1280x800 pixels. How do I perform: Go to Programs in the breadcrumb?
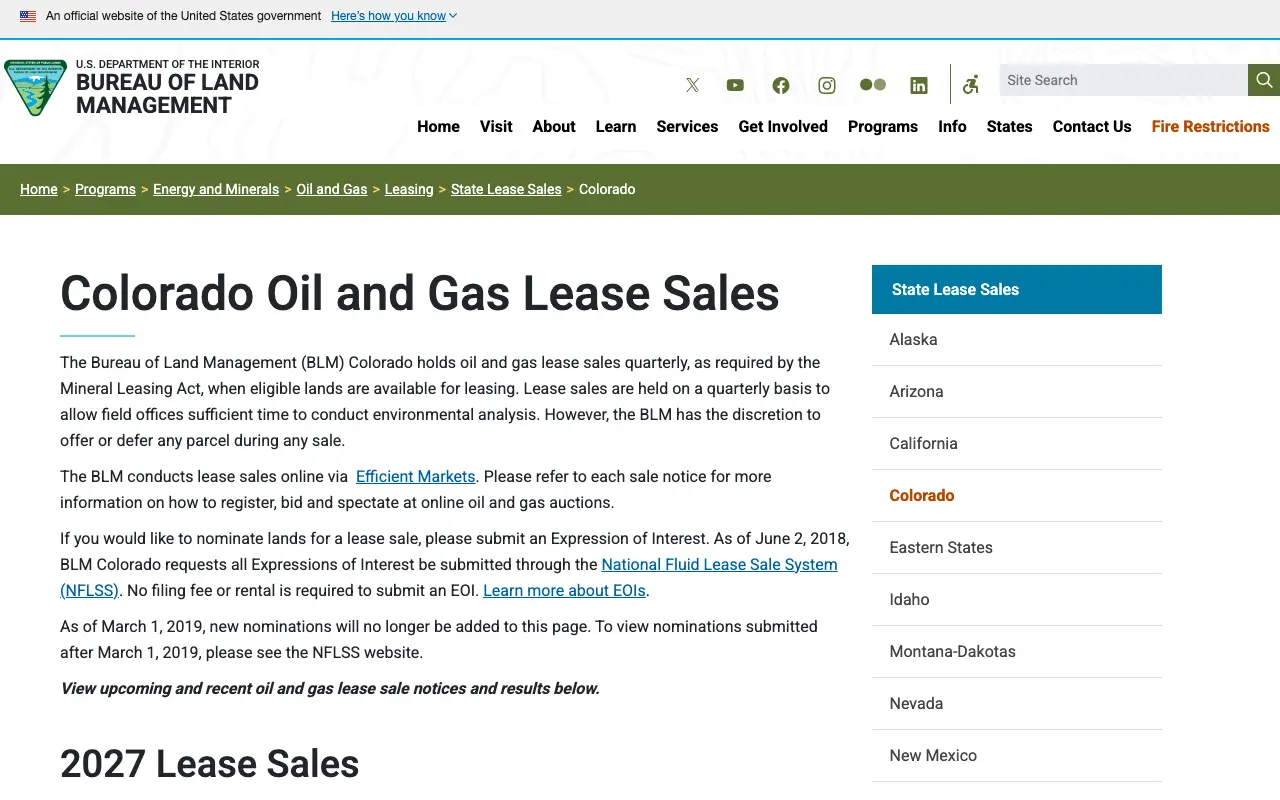[x=105, y=189]
